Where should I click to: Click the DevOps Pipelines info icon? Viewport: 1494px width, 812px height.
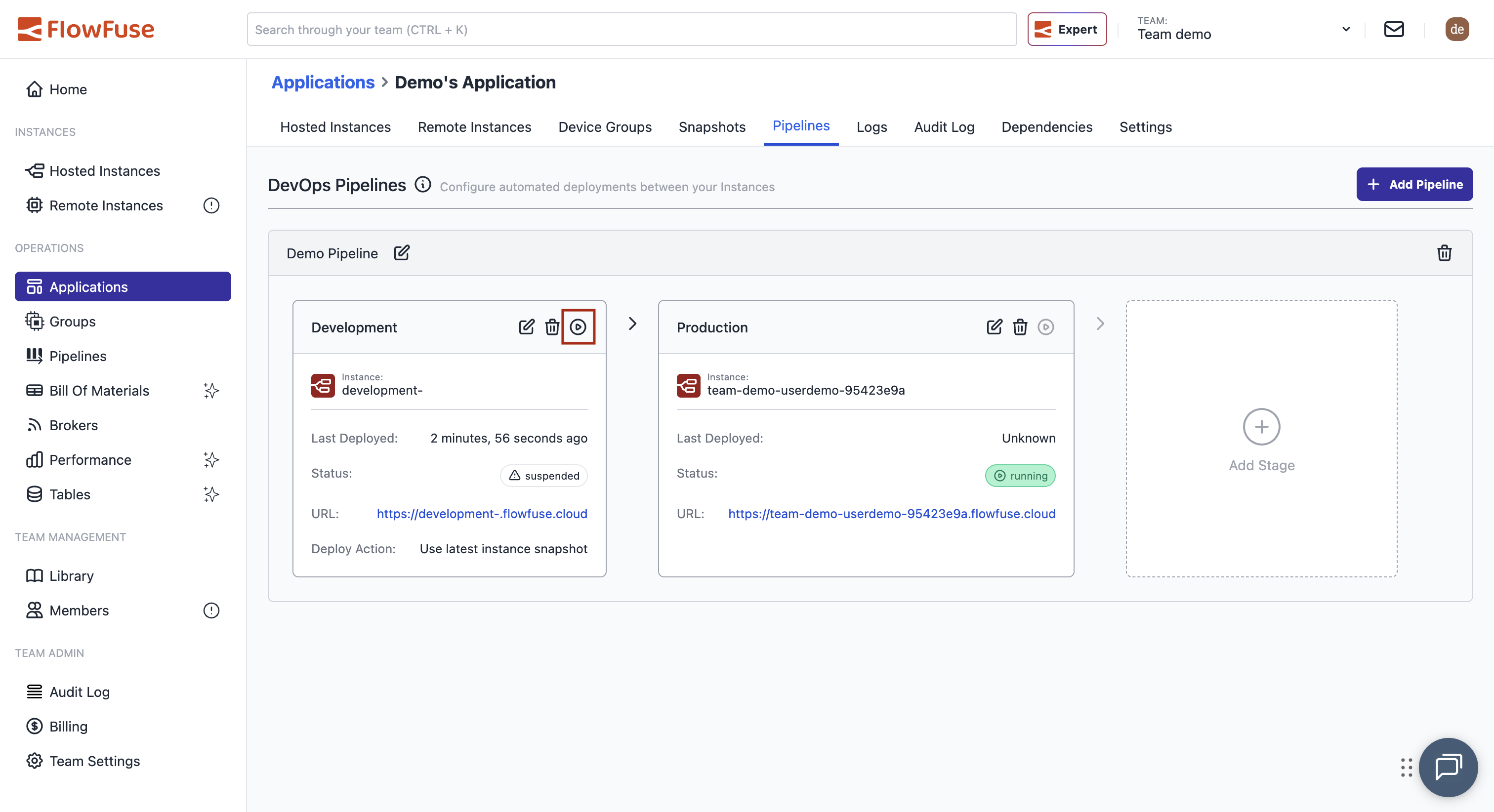[x=423, y=184]
